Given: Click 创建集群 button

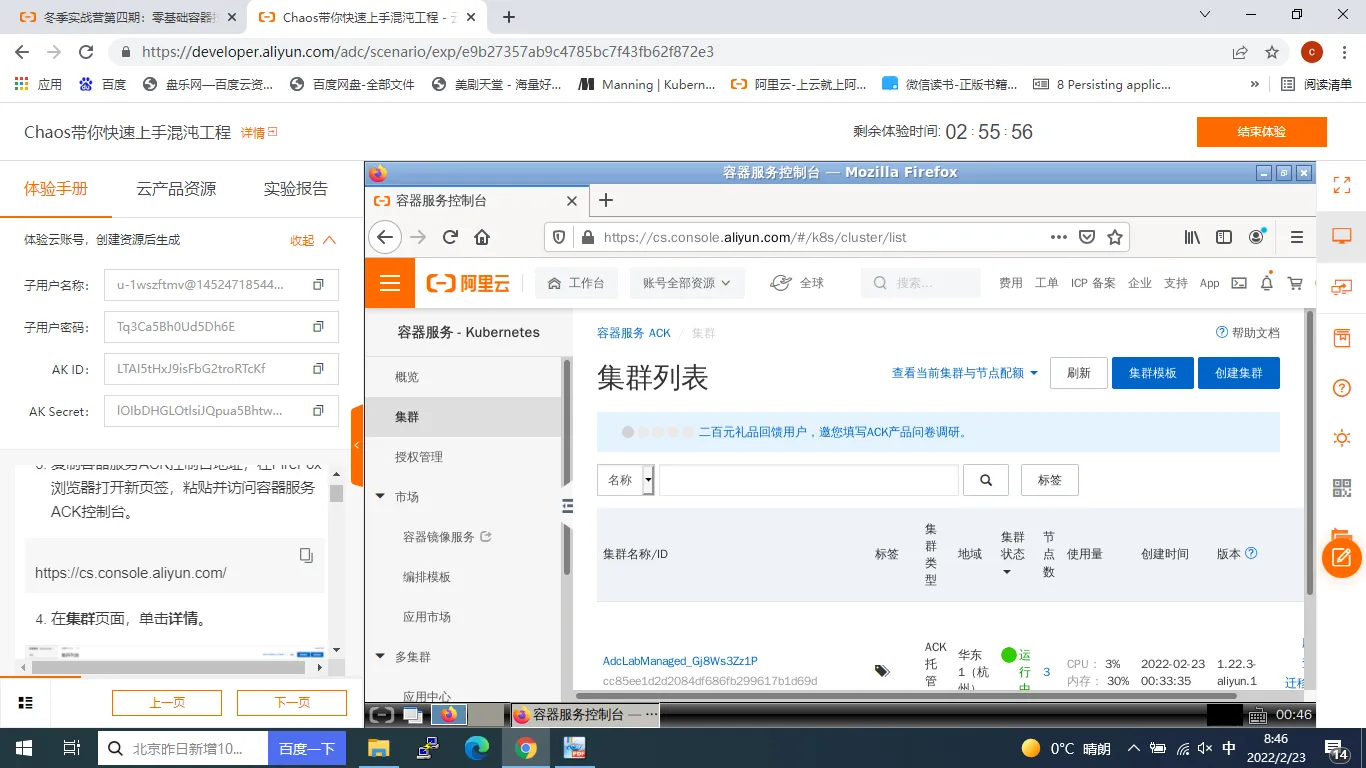Looking at the screenshot, I should click(x=1239, y=373).
